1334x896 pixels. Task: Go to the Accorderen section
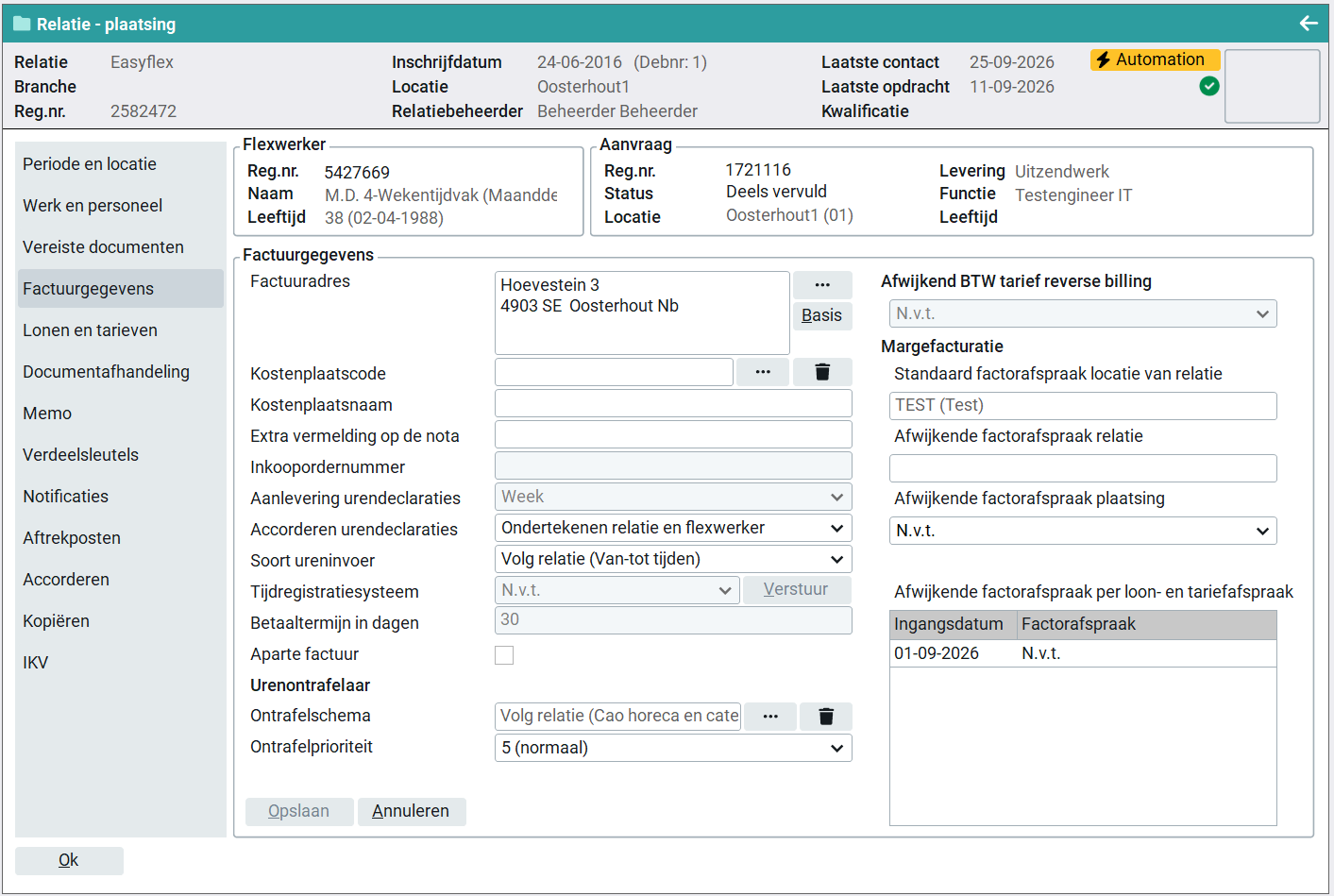(x=121, y=580)
